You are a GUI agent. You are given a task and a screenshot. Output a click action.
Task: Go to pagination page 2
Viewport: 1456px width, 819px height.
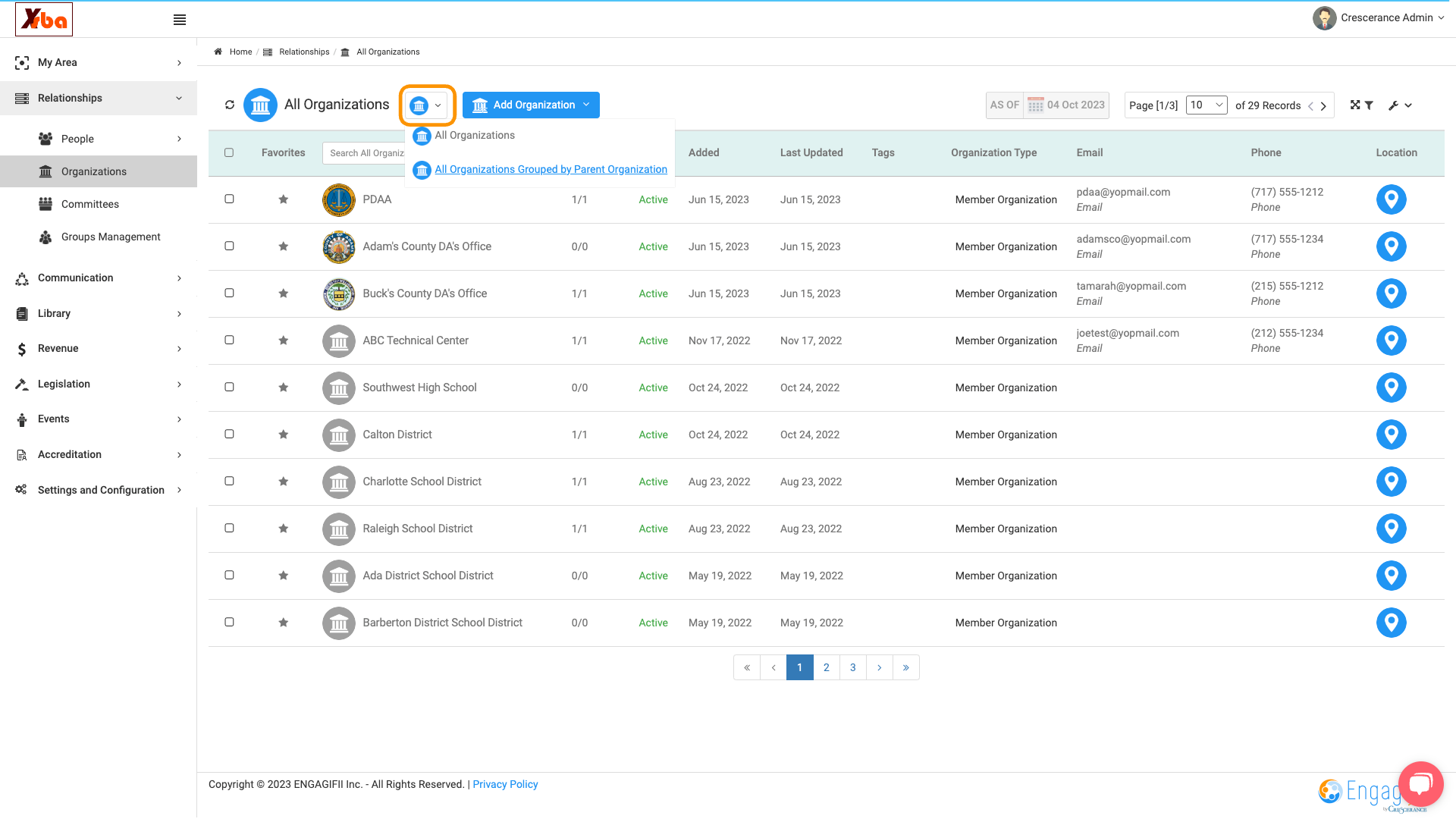(x=826, y=667)
